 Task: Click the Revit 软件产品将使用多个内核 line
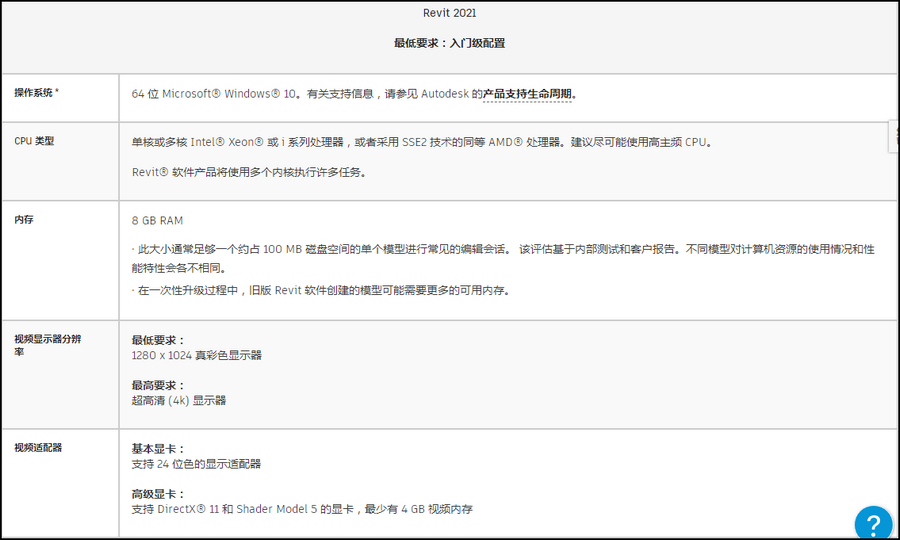click(x=249, y=172)
